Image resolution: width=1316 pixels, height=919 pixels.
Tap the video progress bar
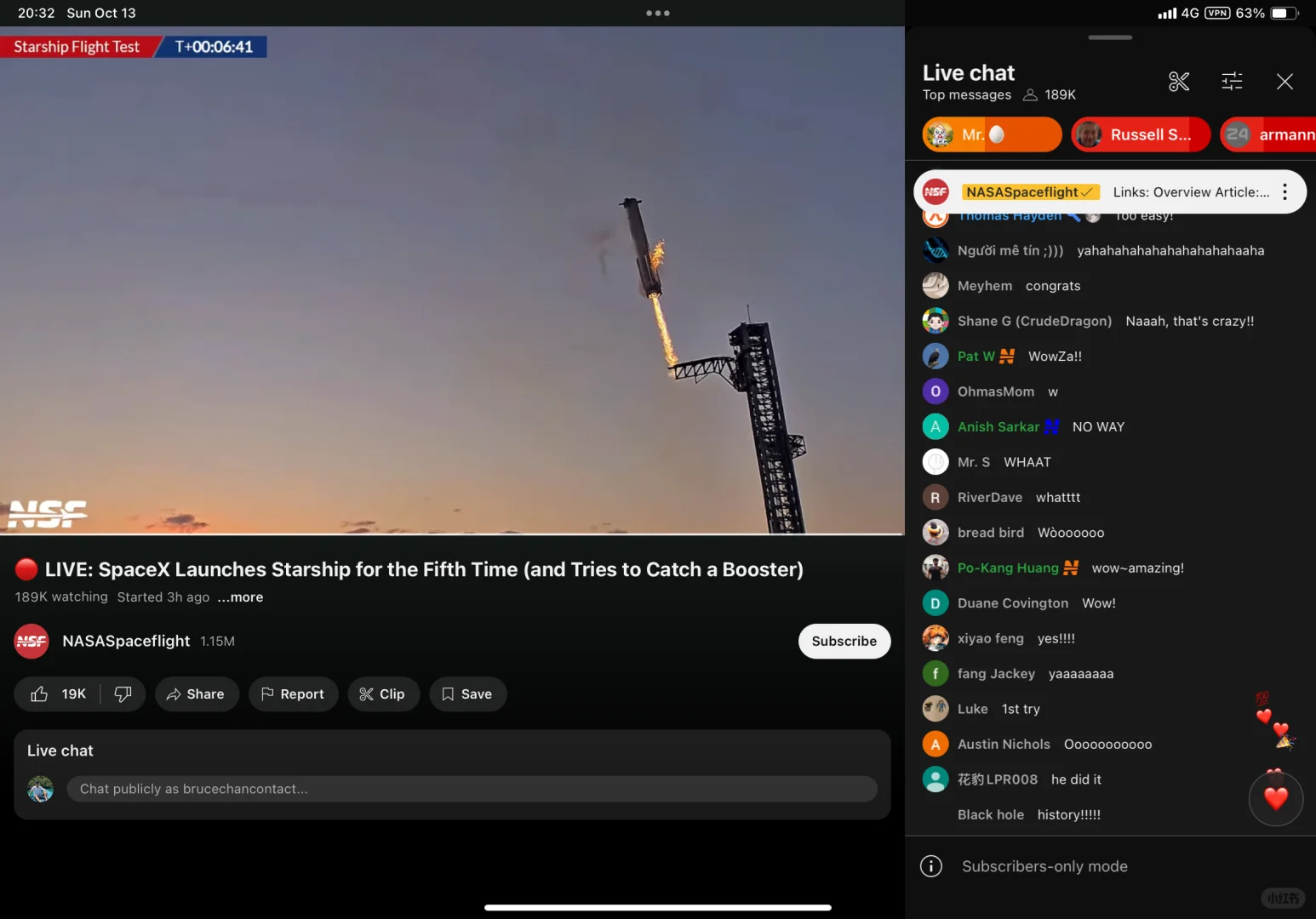point(452,534)
